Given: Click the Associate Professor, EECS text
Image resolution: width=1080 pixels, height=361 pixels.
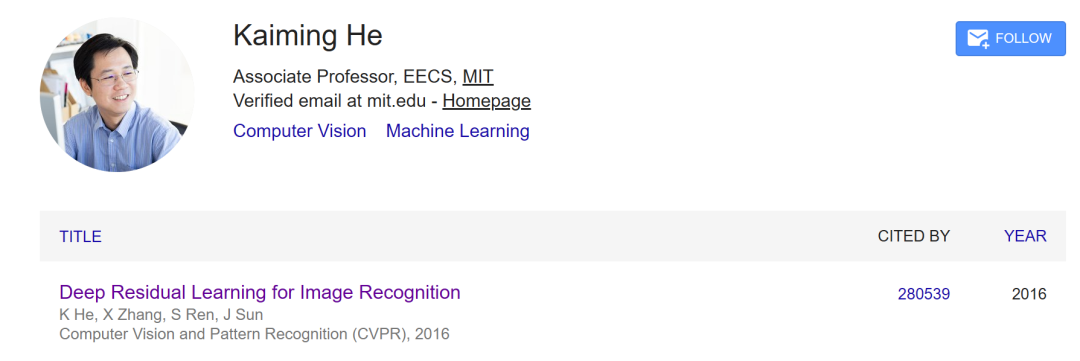Looking at the screenshot, I should pos(345,76).
